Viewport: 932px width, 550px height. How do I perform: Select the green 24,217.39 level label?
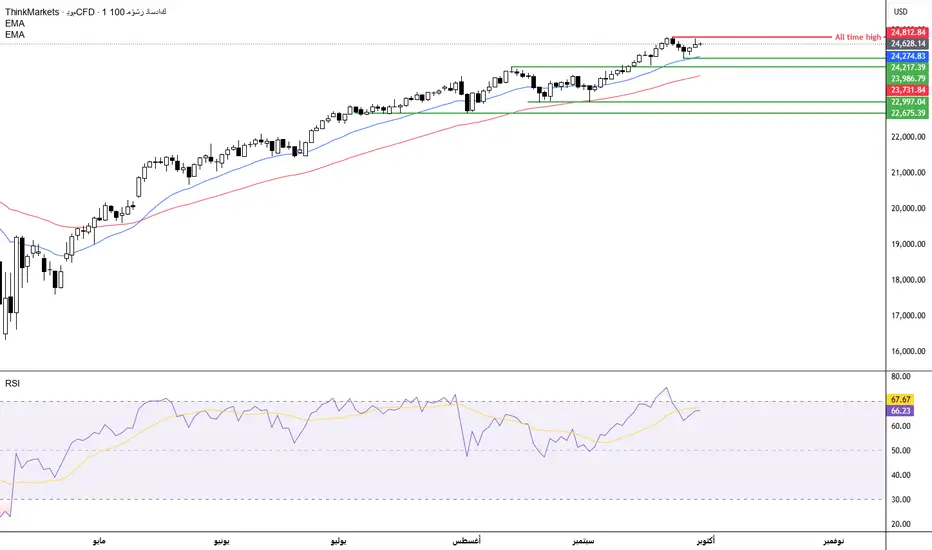click(908, 67)
